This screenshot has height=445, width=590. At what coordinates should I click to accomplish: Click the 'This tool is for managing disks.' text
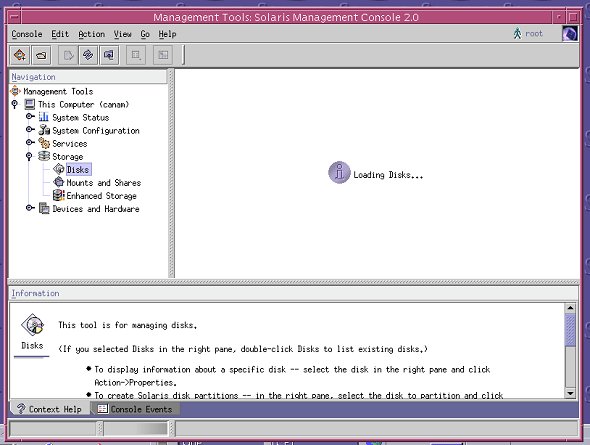click(128, 325)
